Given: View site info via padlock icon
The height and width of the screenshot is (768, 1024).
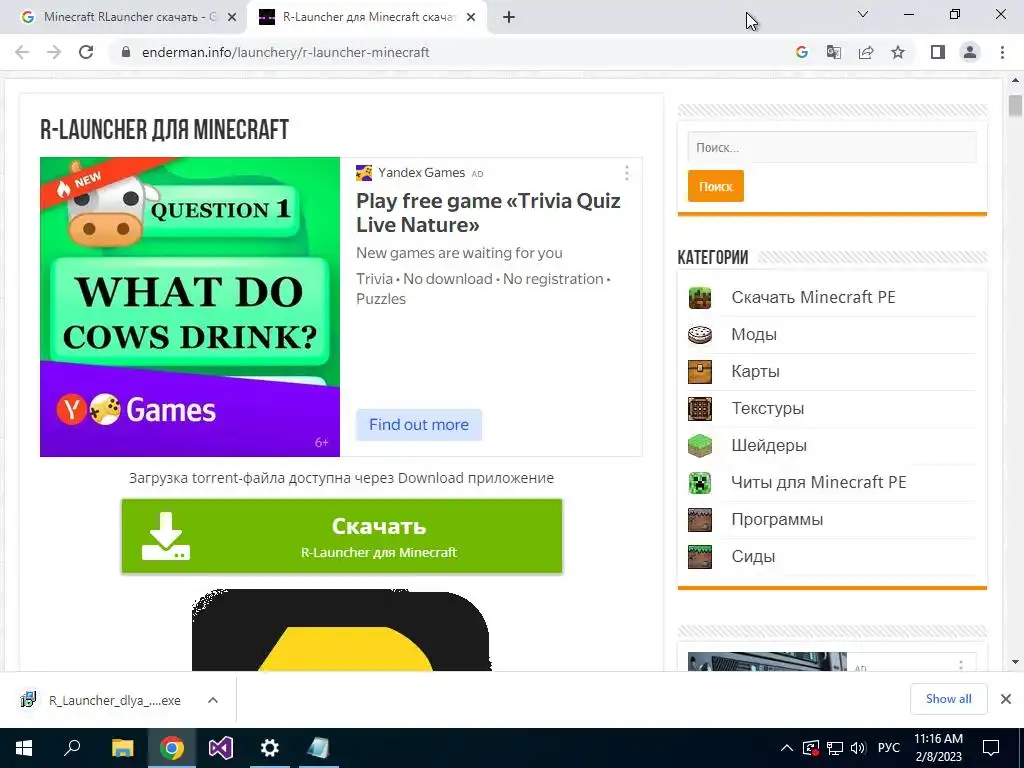Looking at the screenshot, I should [x=126, y=52].
